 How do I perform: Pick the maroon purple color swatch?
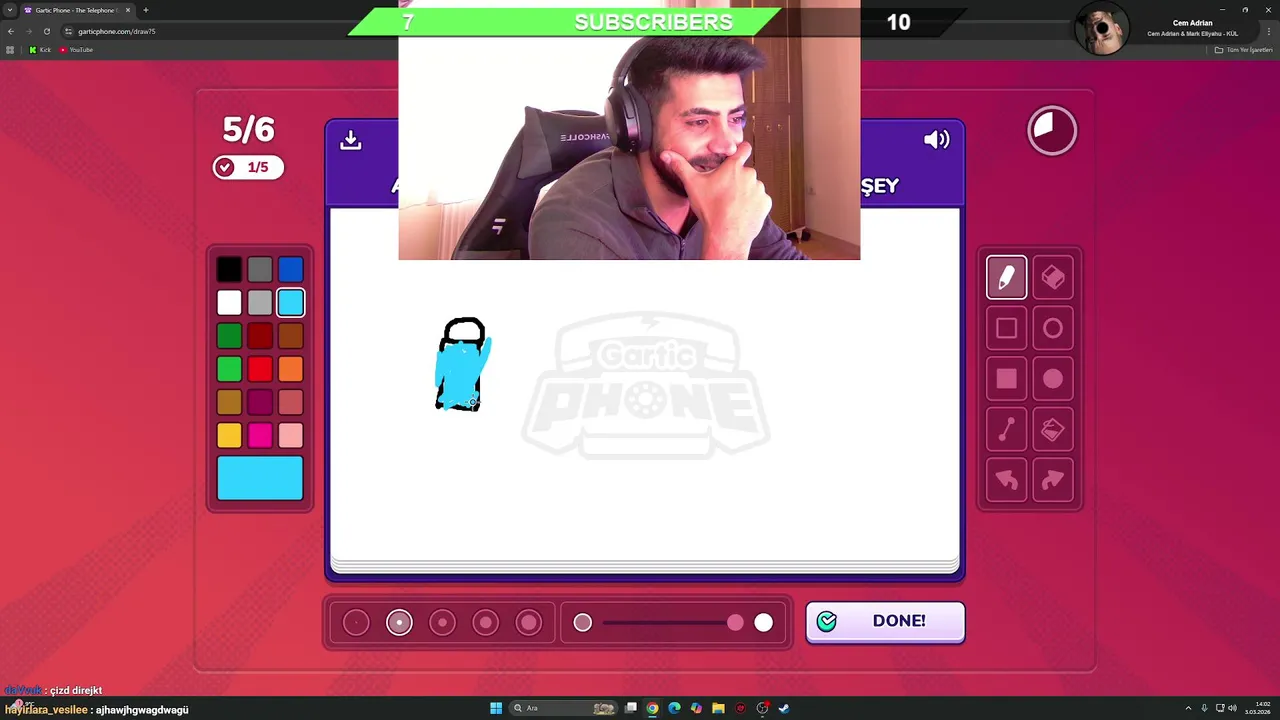[x=260, y=402]
